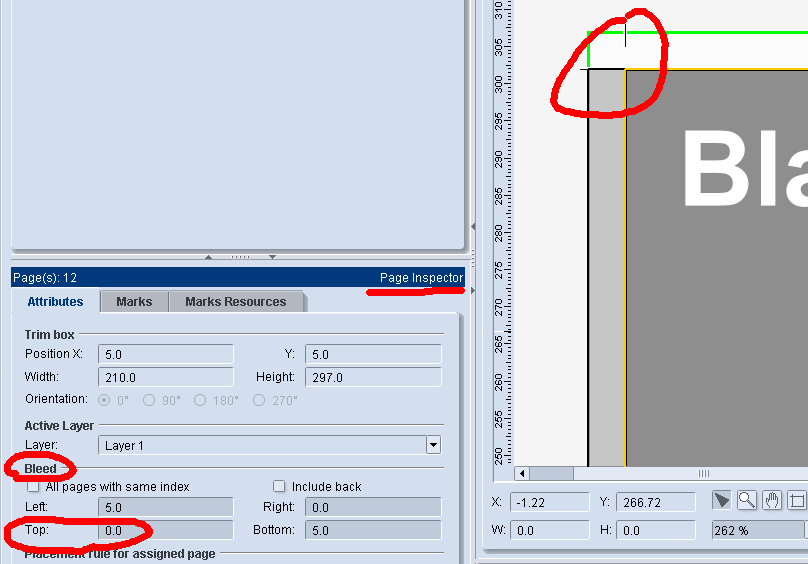Open the Layer dropdown arrow

pyautogui.click(x=433, y=445)
